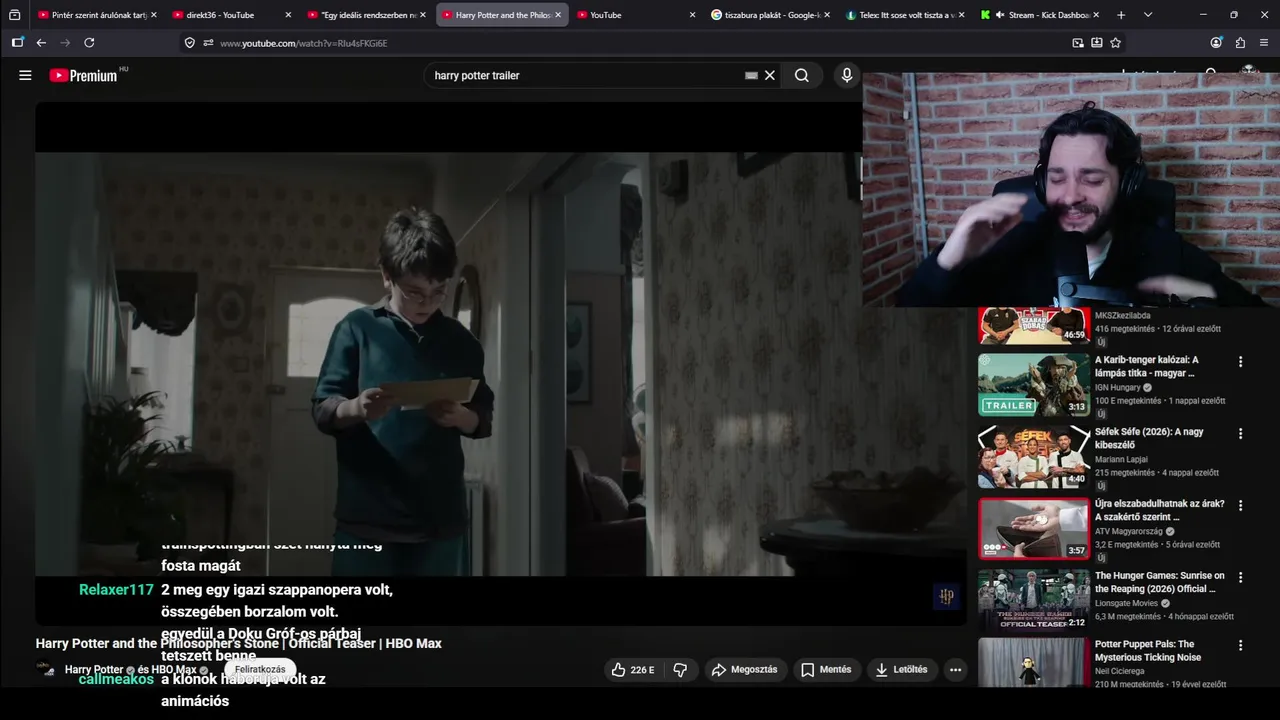Open Harry Potter channel avatar
The height and width of the screenshot is (720, 1280).
pos(46,669)
